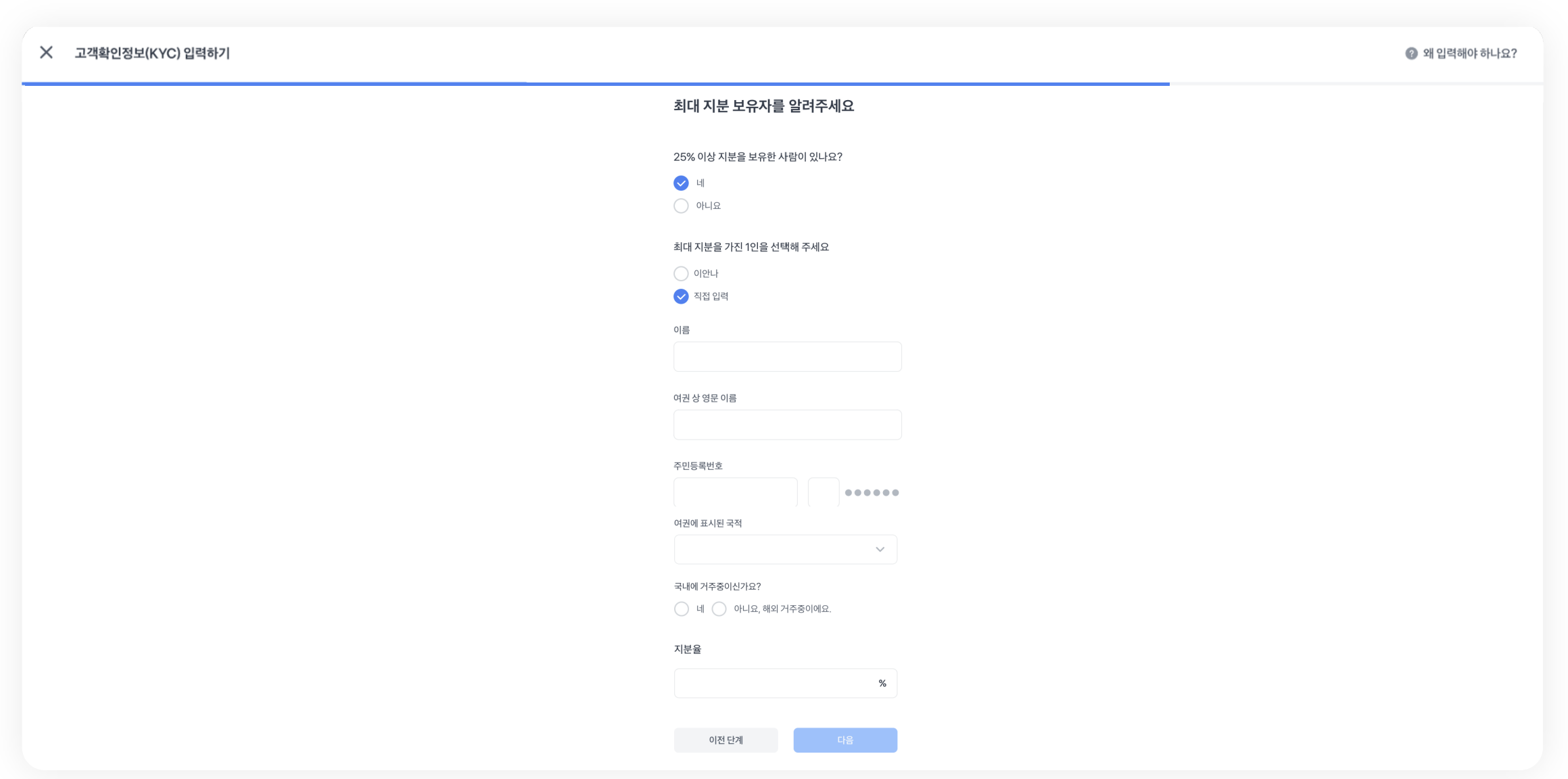Viewport: 1568px width, 779px height.
Task: Click the '이름' name input field
Action: tap(787, 356)
